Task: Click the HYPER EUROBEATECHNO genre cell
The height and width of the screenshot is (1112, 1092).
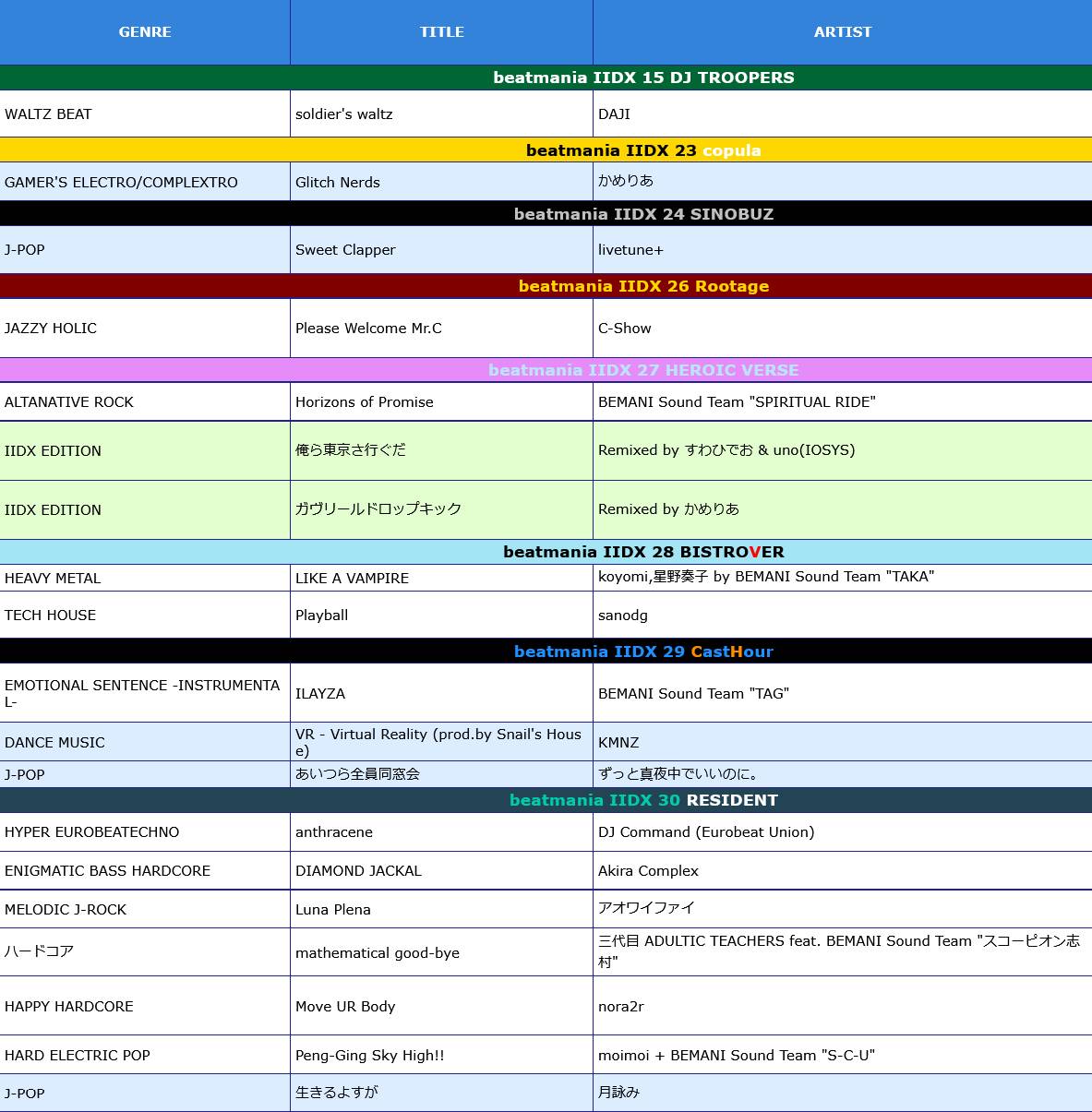Action: pyautogui.click(x=145, y=831)
